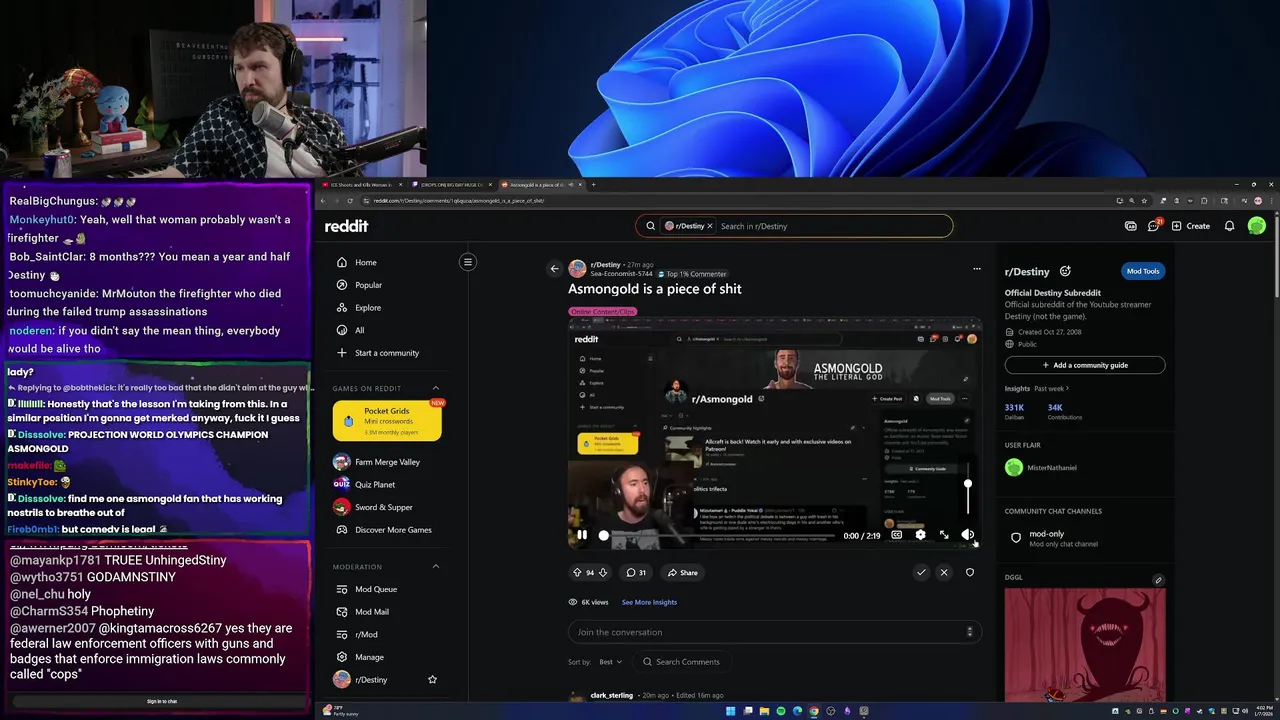Open See More Insights link
1280x720 pixels.
coord(649,602)
